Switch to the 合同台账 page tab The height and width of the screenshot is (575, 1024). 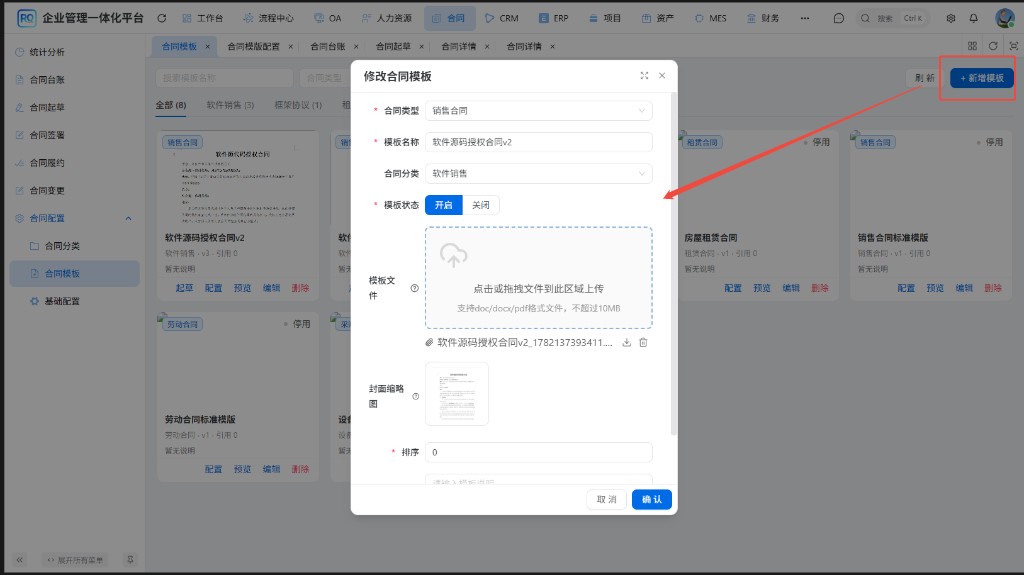327,46
